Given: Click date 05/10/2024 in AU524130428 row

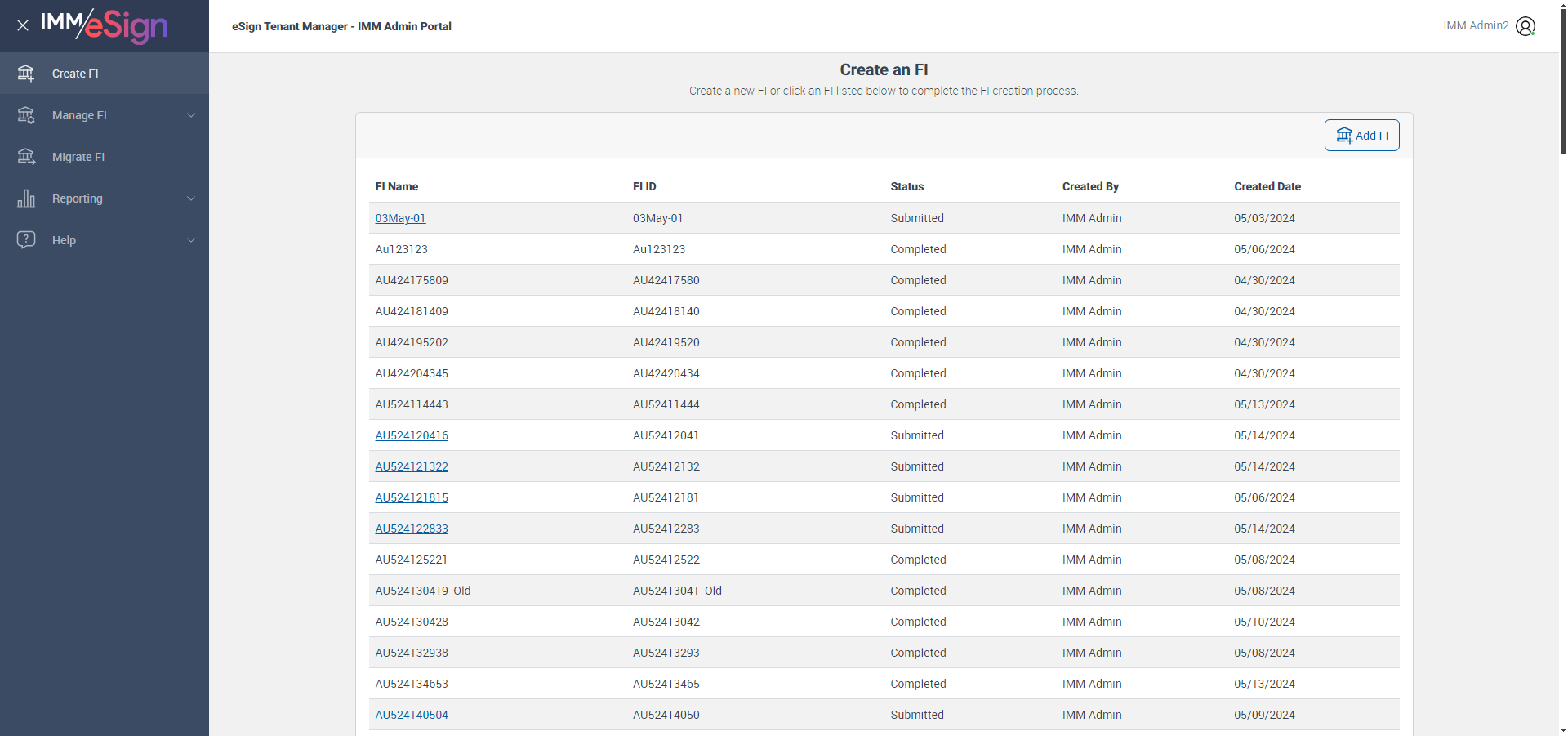Looking at the screenshot, I should [1264, 622].
